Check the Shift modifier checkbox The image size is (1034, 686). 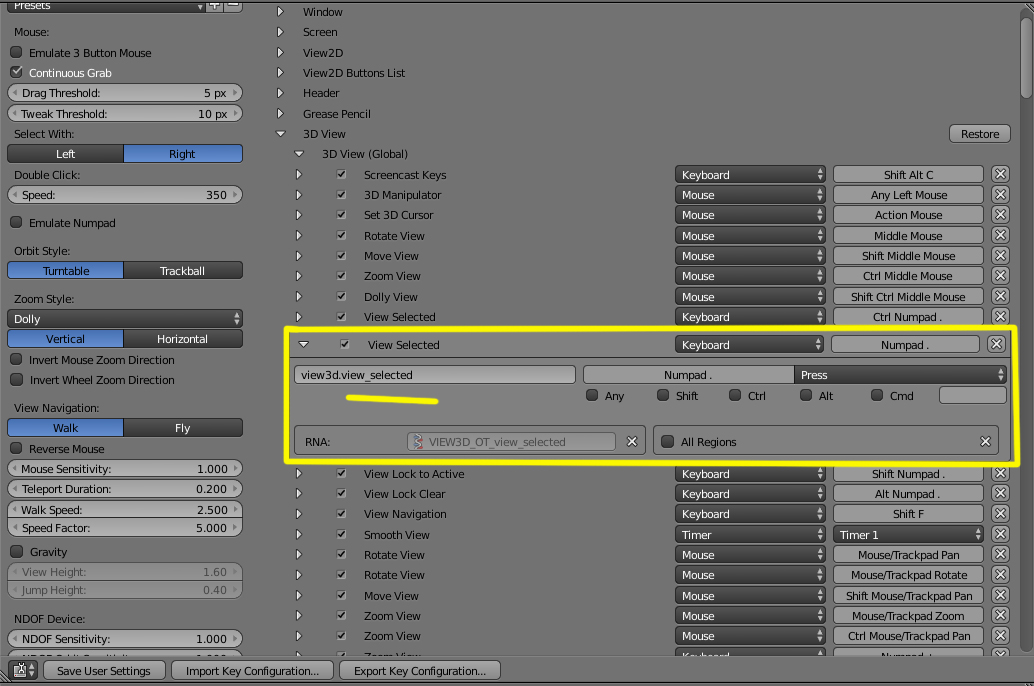click(663, 395)
